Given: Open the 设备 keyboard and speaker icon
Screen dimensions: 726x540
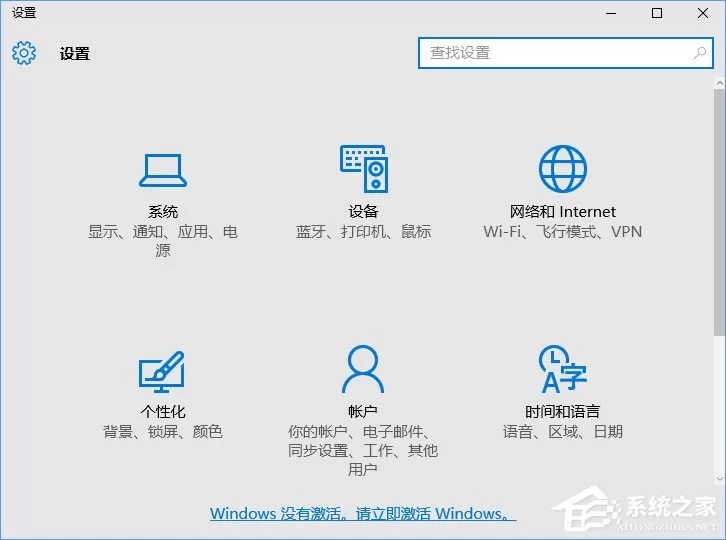Looking at the screenshot, I should (364, 169).
